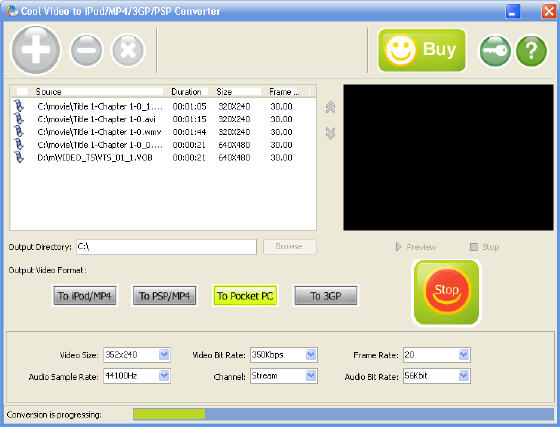Open the Channel dropdown
Image resolution: width=560 pixels, height=427 pixels.
[311, 376]
